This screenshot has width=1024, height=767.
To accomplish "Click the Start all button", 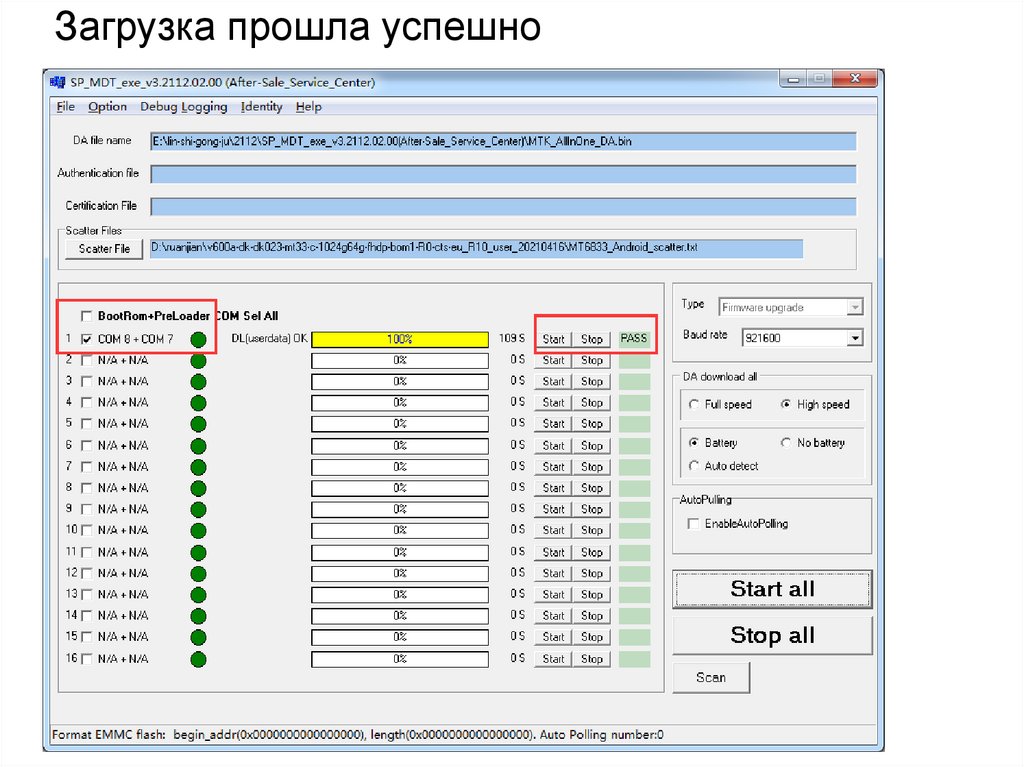I will point(772,589).
